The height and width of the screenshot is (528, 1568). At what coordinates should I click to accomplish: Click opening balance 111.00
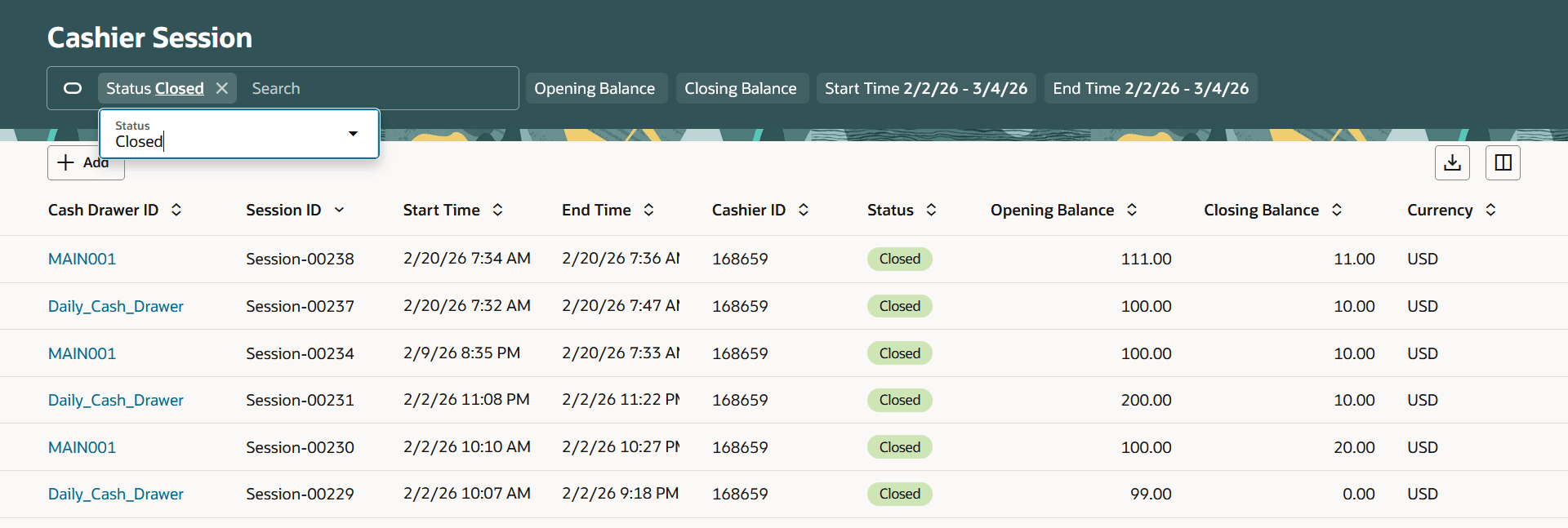click(1146, 259)
